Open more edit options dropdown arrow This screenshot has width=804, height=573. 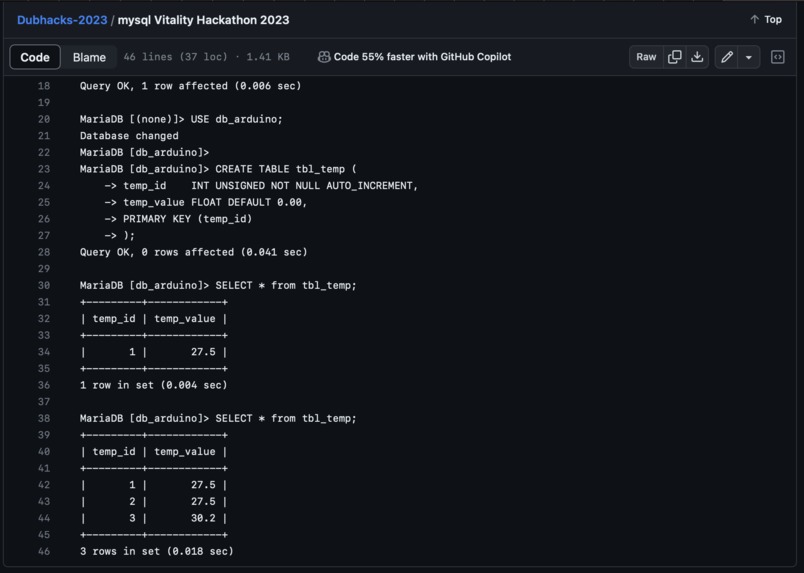(749, 57)
